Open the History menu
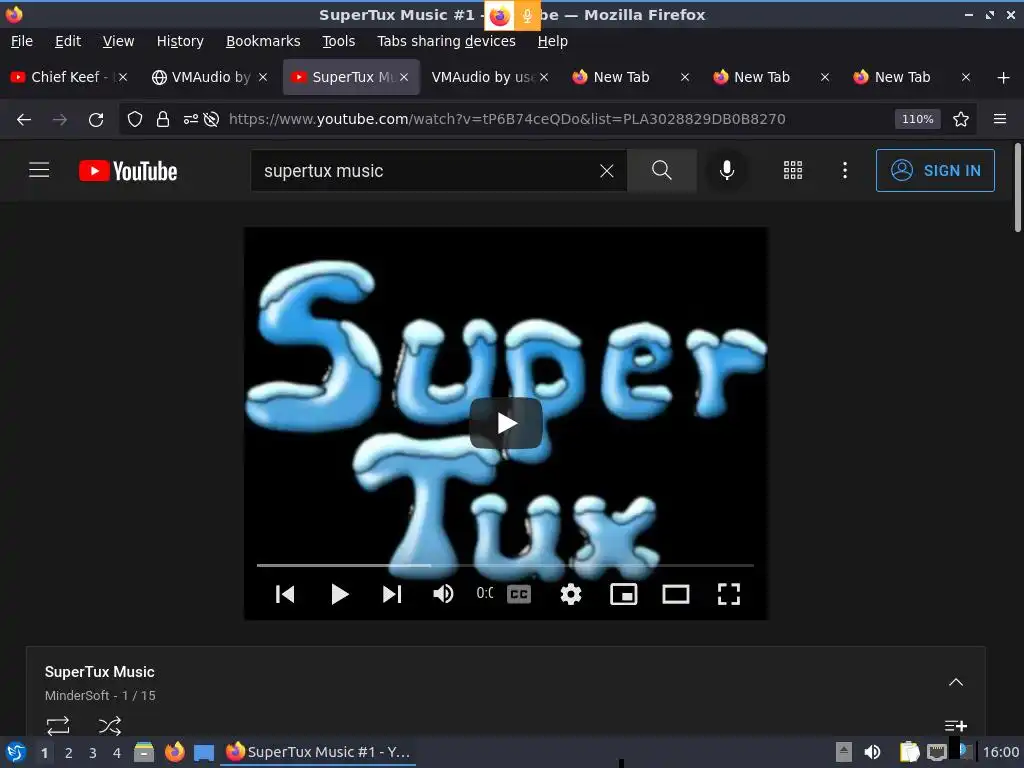 coord(180,41)
